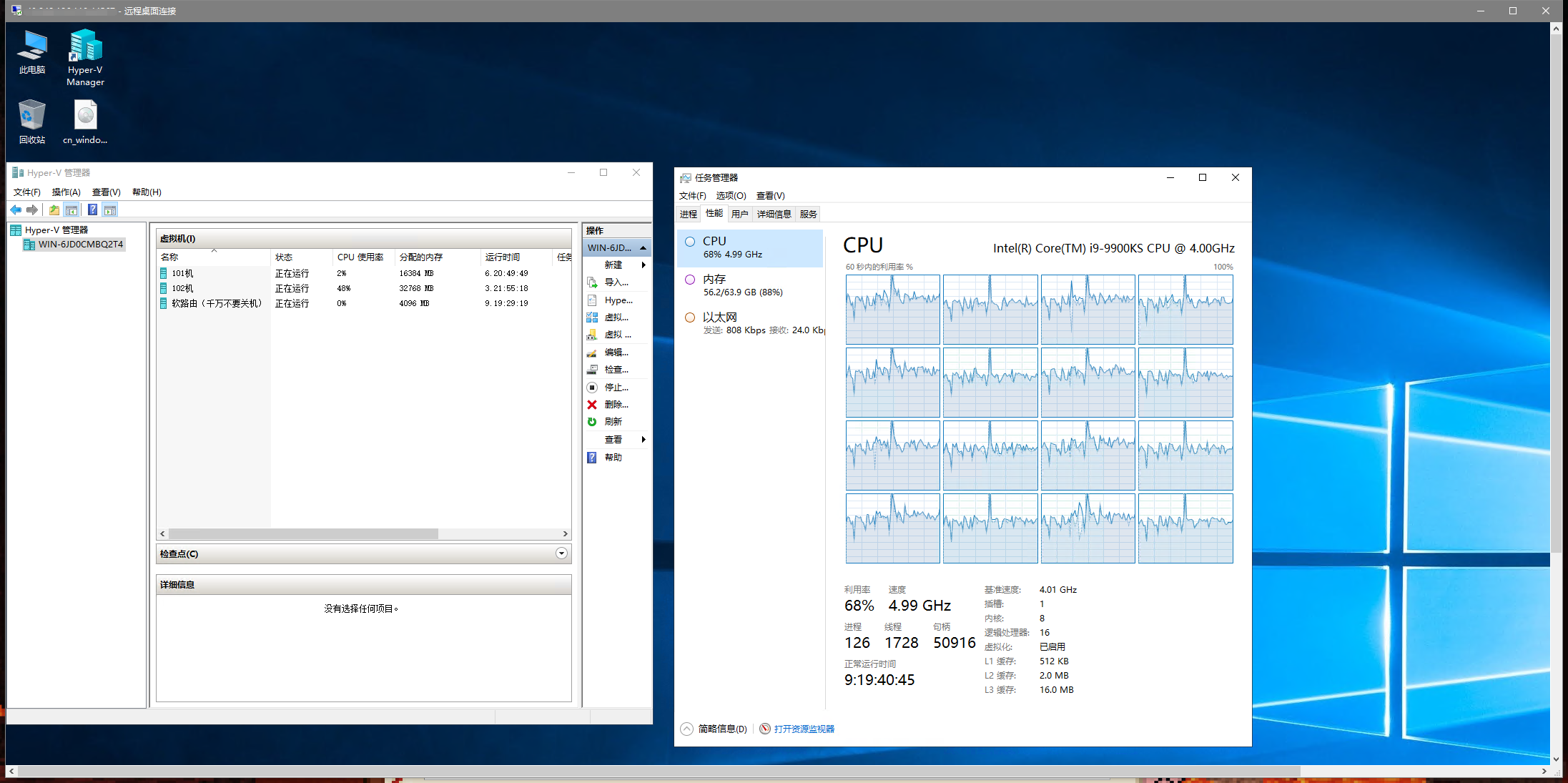Viewport: 1568px width, 783px height.
Task: Click the back arrow in Hyper-V toolbar
Action: click(16, 210)
